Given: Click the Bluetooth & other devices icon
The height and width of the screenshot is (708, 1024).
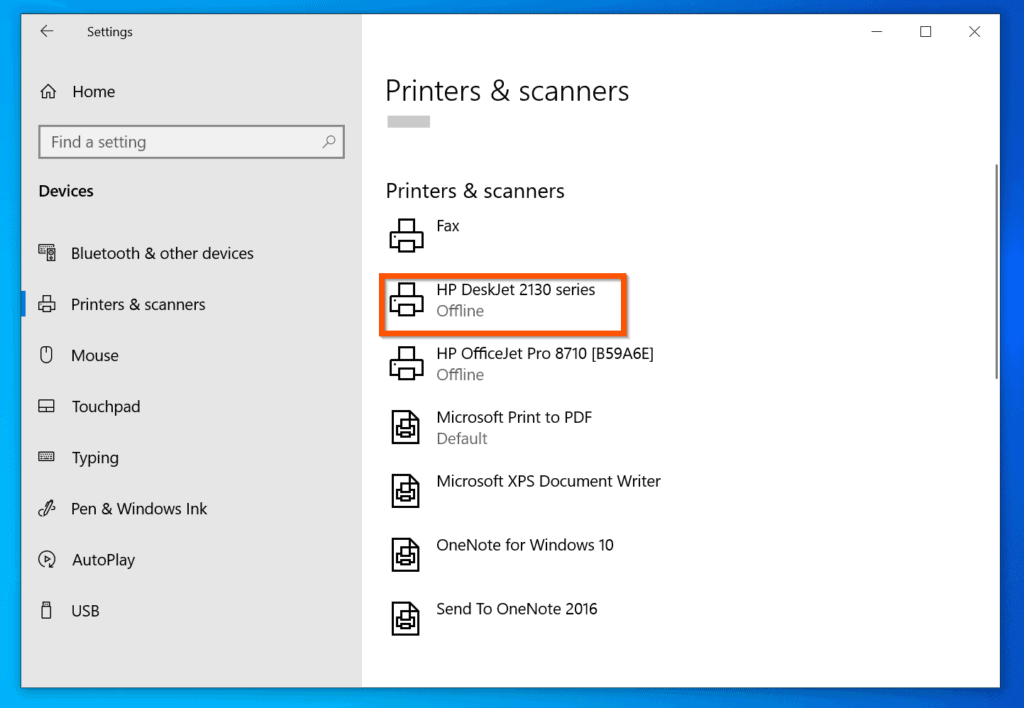Looking at the screenshot, I should [47, 253].
